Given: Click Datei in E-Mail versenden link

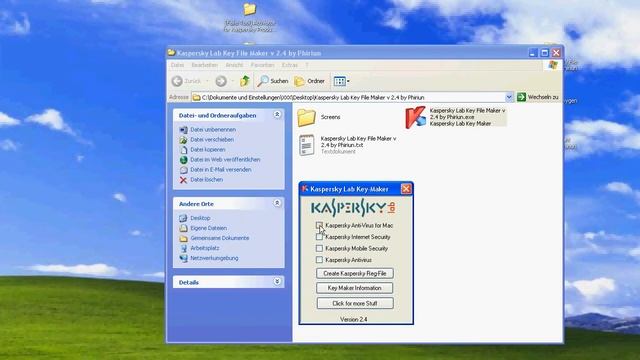Looking at the screenshot, I should (x=221, y=170).
